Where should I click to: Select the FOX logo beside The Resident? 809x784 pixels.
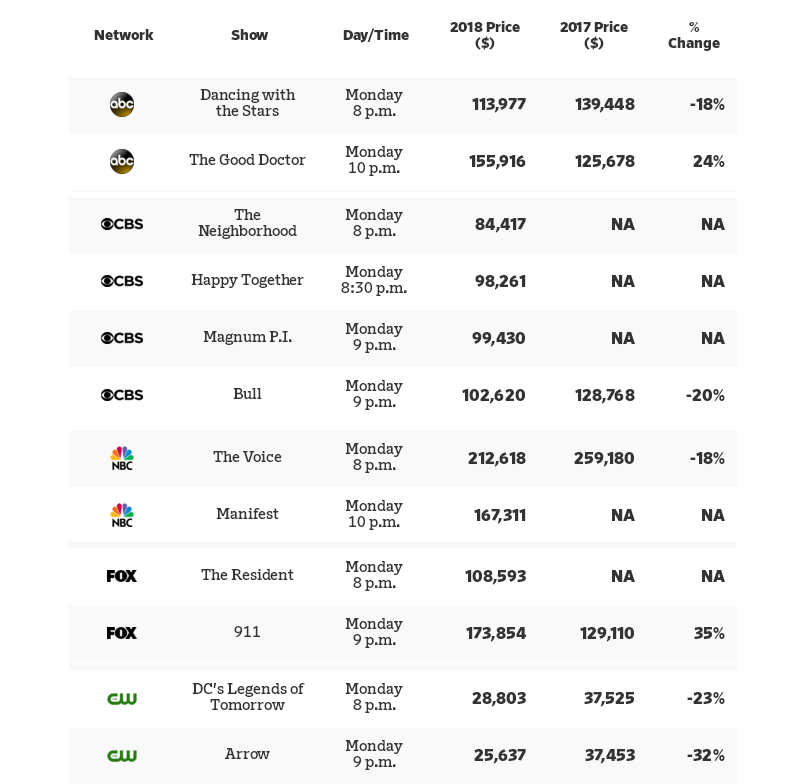(x=122, y=576)
